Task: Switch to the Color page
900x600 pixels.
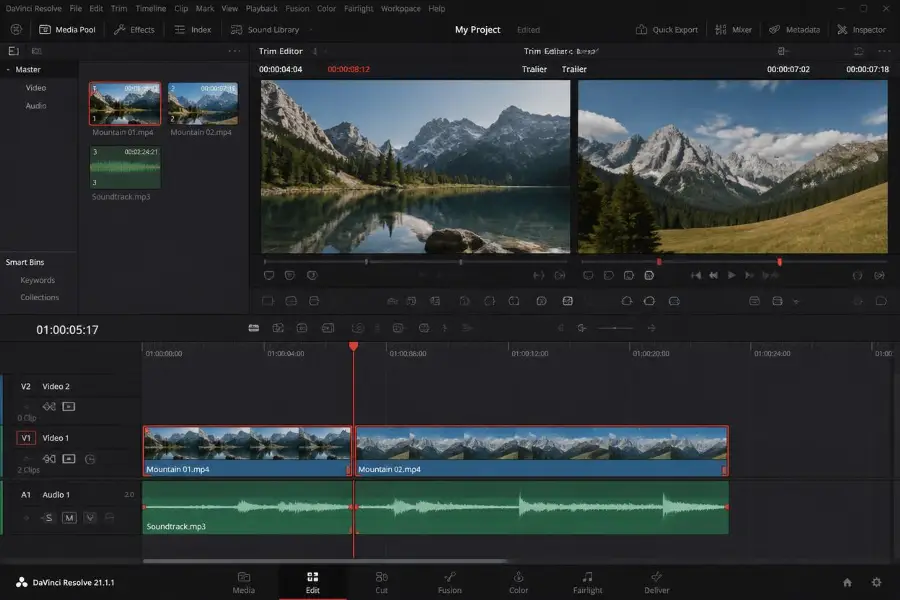Action: 518,583
